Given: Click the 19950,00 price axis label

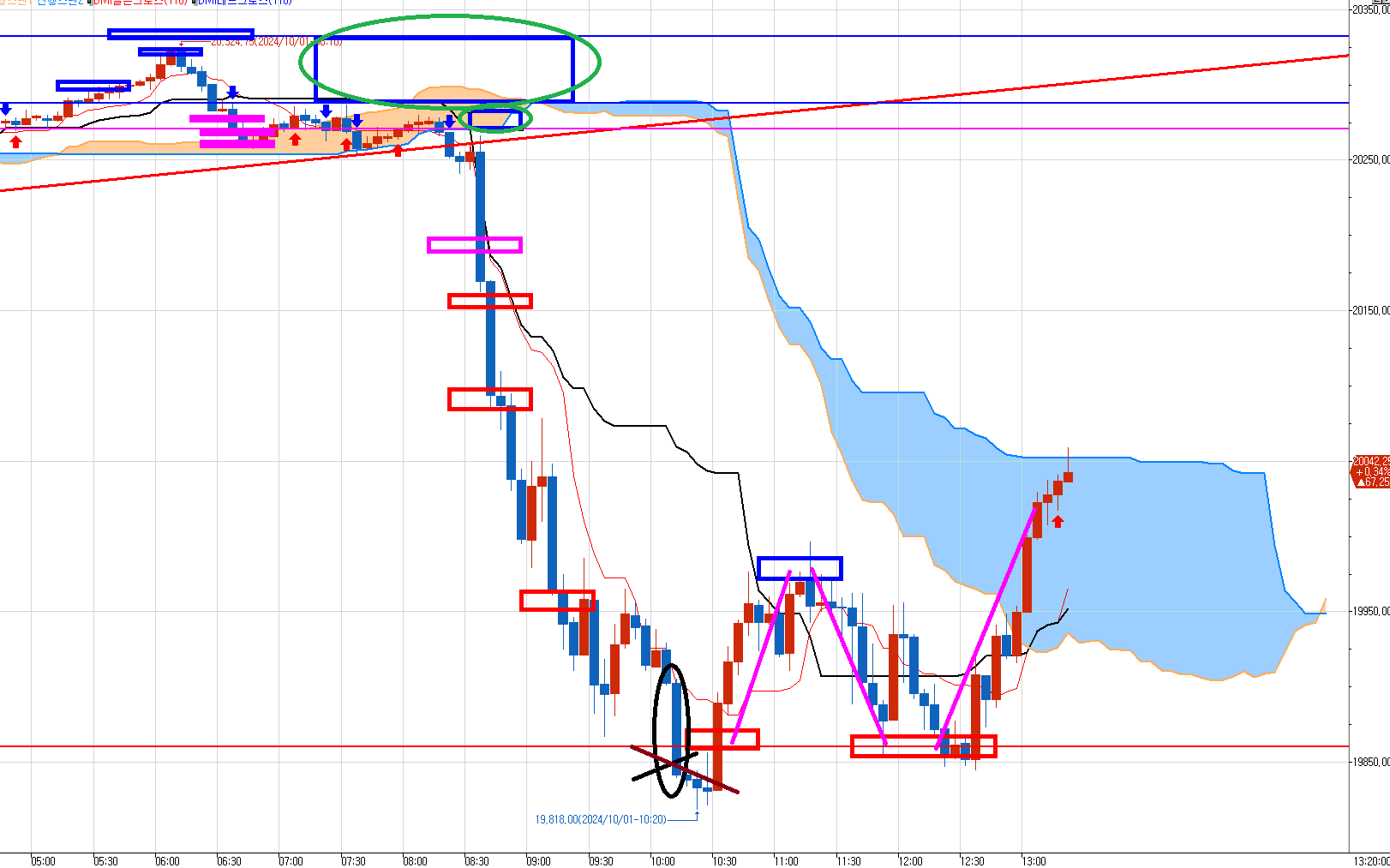Looking at the screenshot, I should pos(1371,611).
